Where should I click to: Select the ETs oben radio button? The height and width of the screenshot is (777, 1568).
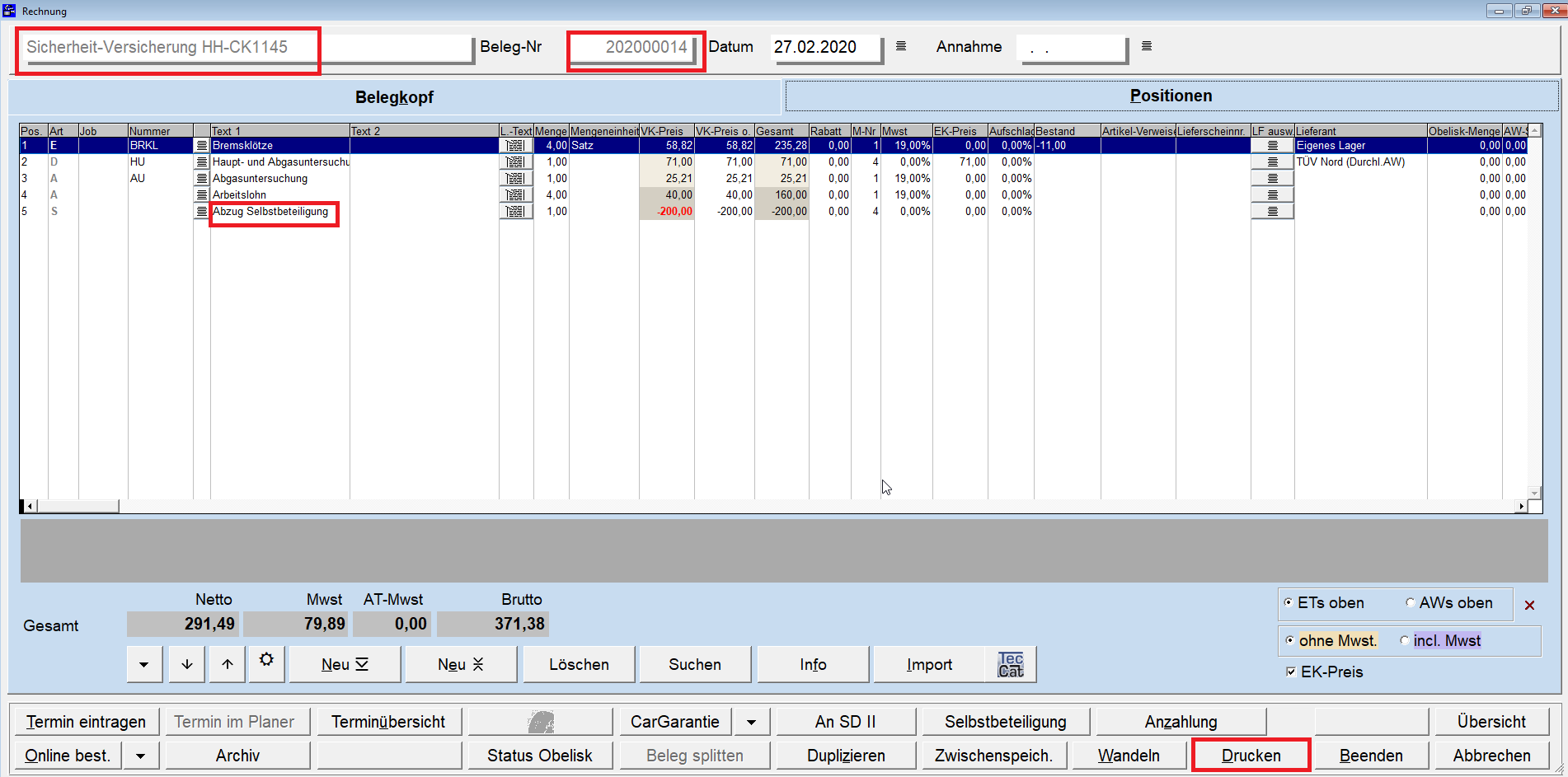point(1289,603)
